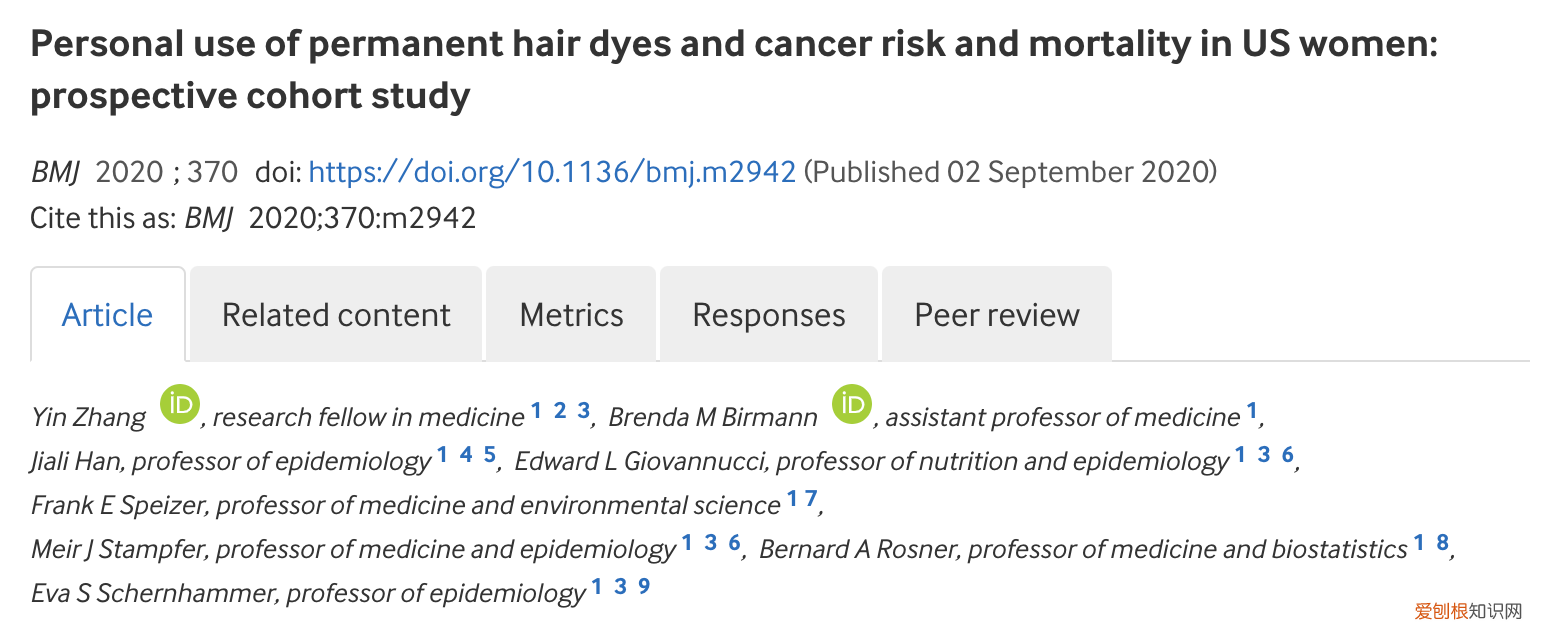Click affiliation 9 after Eva S Schernhammer
The height and width of the screenshot is (630, 1548).
click(644, 586)
